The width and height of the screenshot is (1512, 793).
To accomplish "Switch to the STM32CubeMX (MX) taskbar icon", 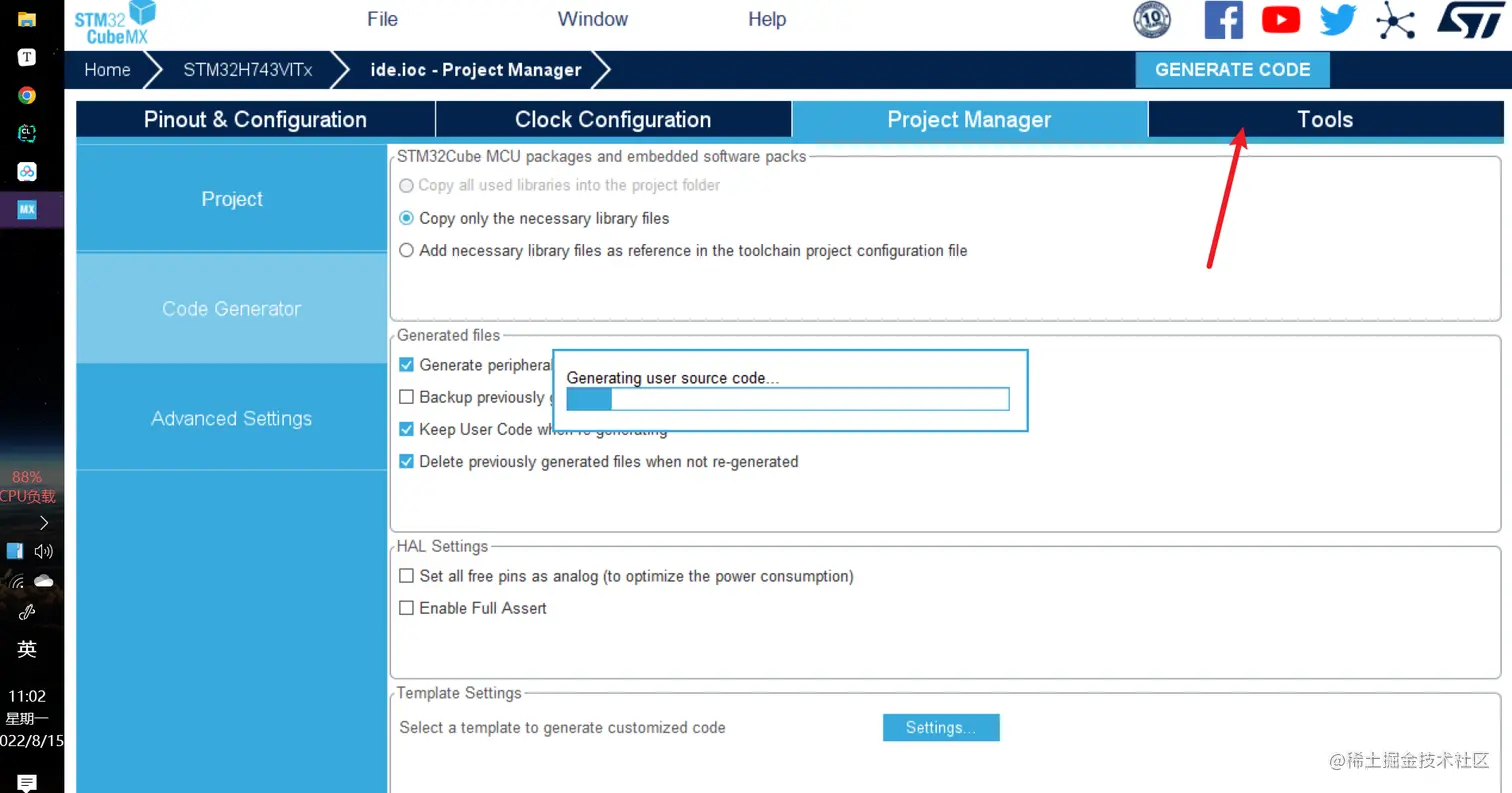I will pos(27,210).
